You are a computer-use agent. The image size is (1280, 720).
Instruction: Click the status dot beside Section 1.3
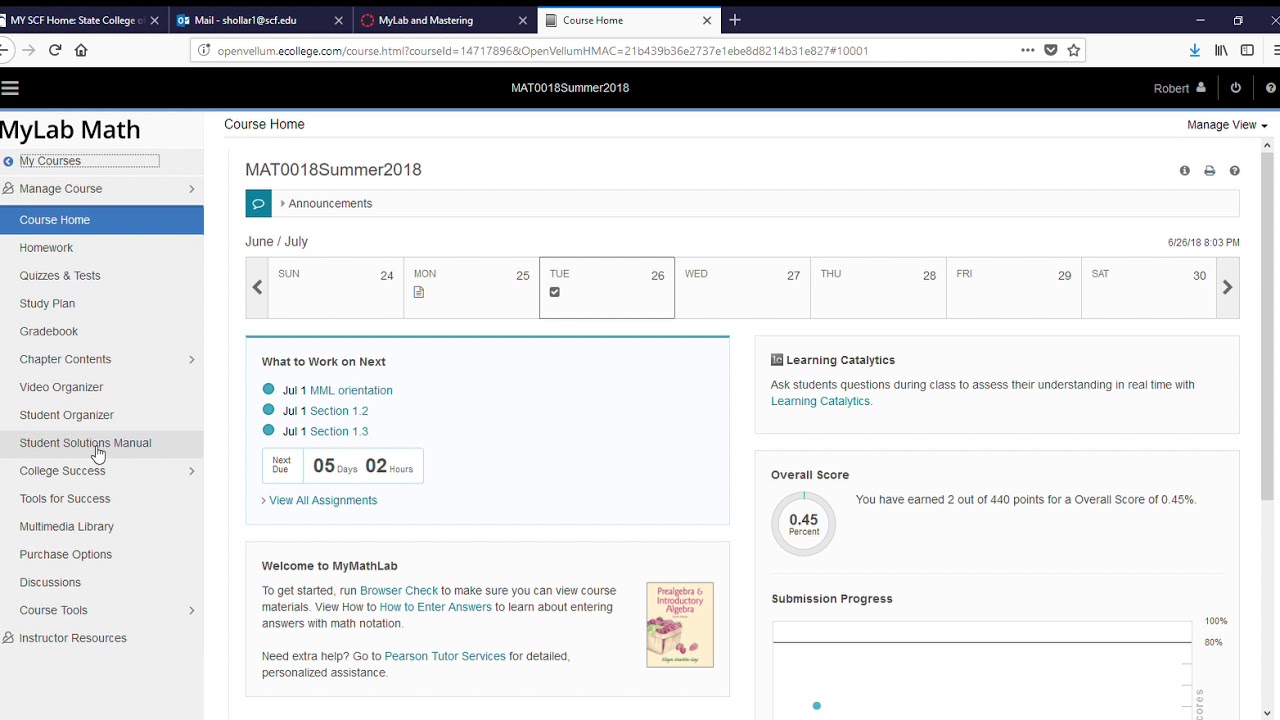click(268, 430)
